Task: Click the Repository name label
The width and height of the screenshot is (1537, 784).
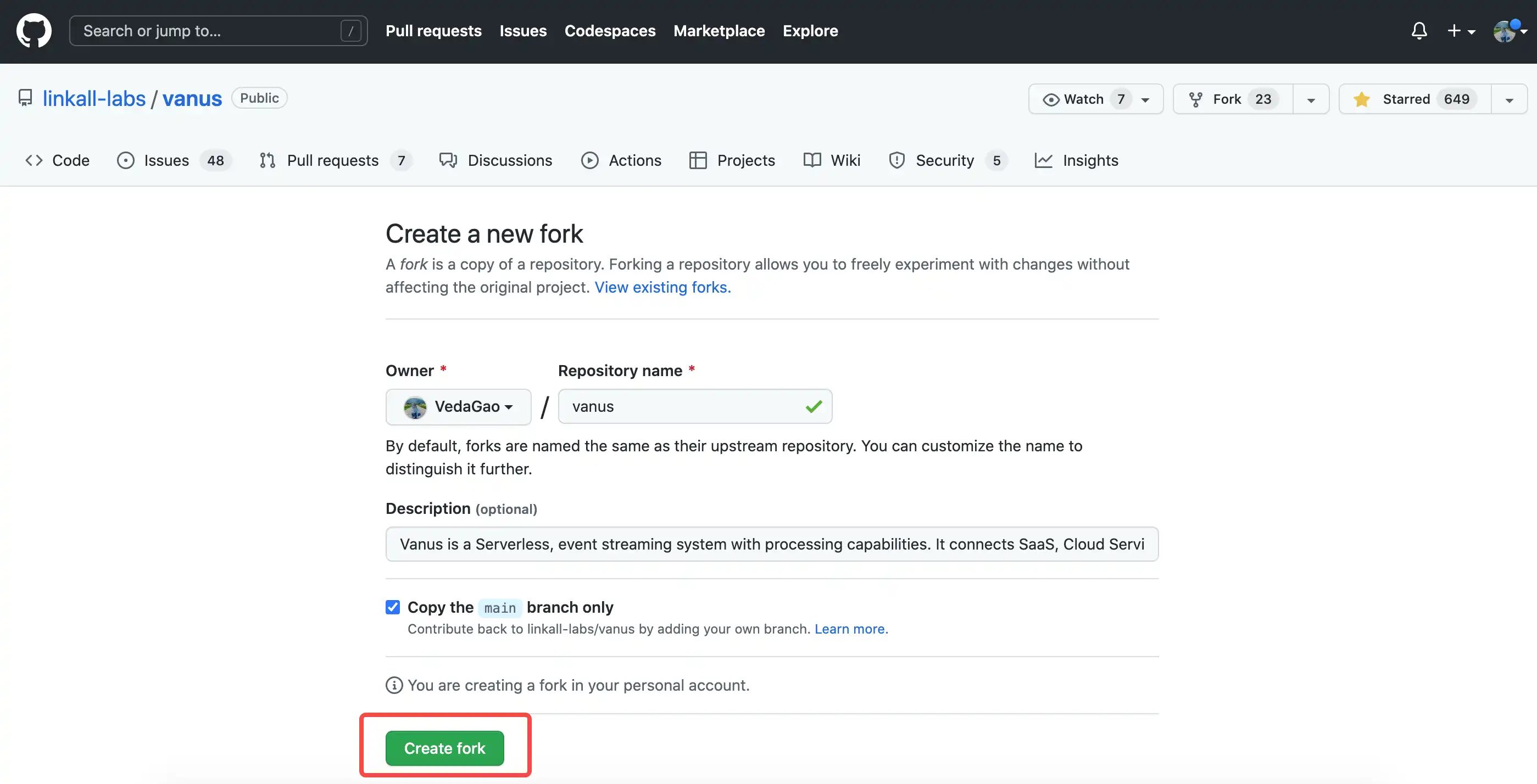Action: click(620, 371)
